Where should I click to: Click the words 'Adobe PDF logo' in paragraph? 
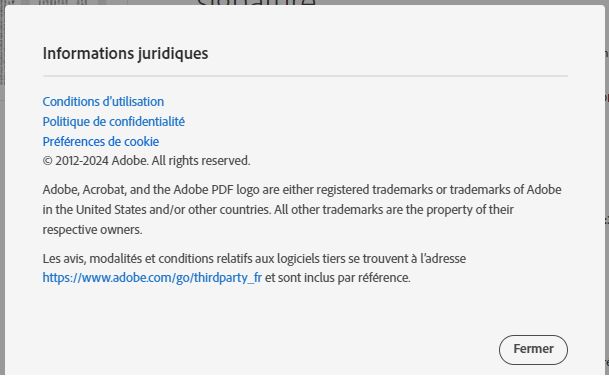pyautogui.click(x=216, y=190)
